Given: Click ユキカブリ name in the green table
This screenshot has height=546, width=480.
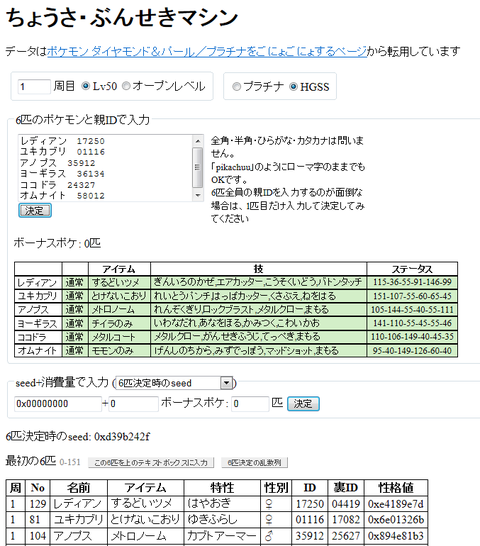Looking at the screenshot, I should [38, 296].
